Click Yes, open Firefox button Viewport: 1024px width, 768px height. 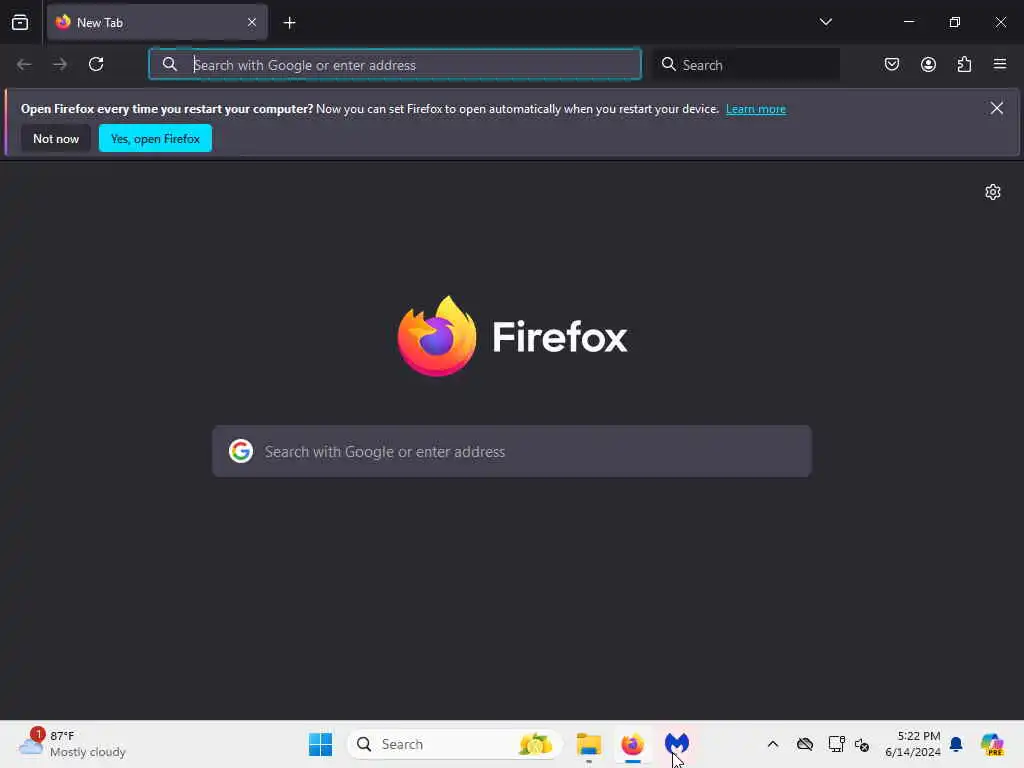click(x=155, y=138)
